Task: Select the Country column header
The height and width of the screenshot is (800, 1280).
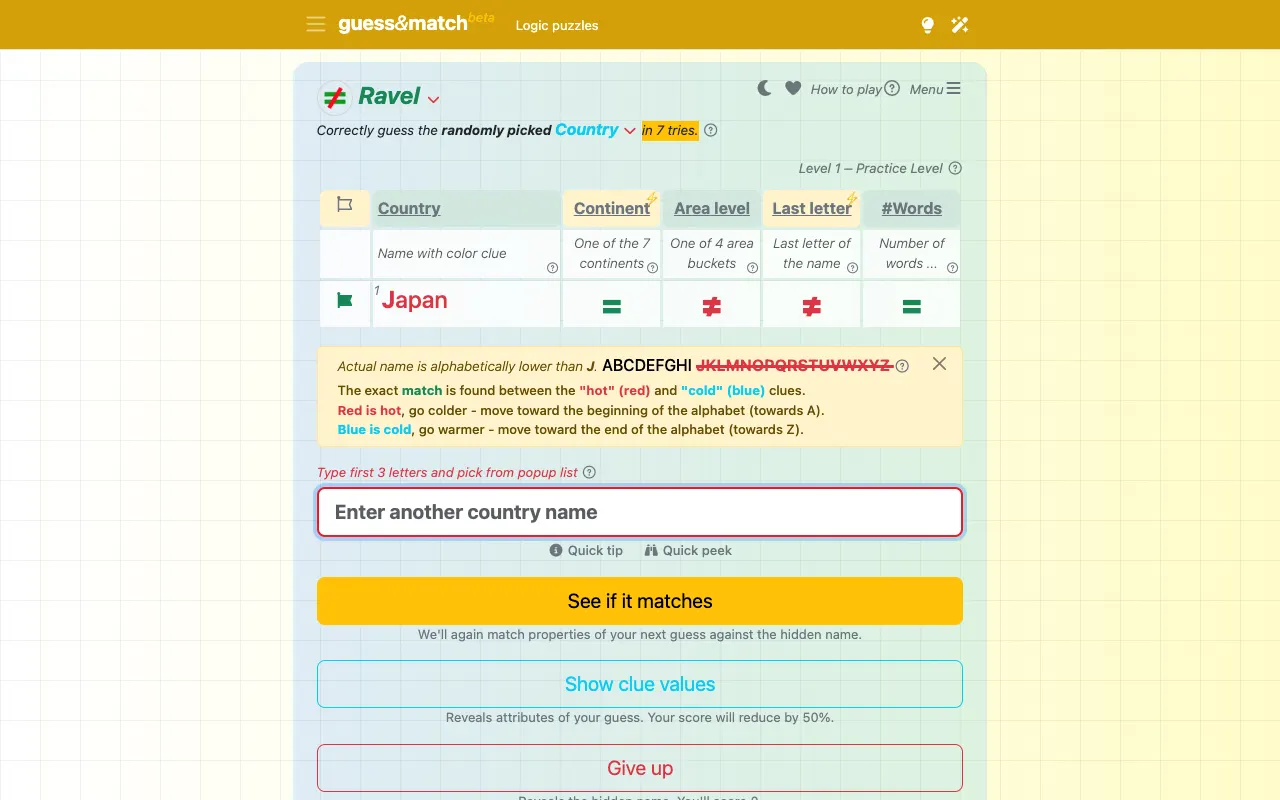Action: coord(409,208)
